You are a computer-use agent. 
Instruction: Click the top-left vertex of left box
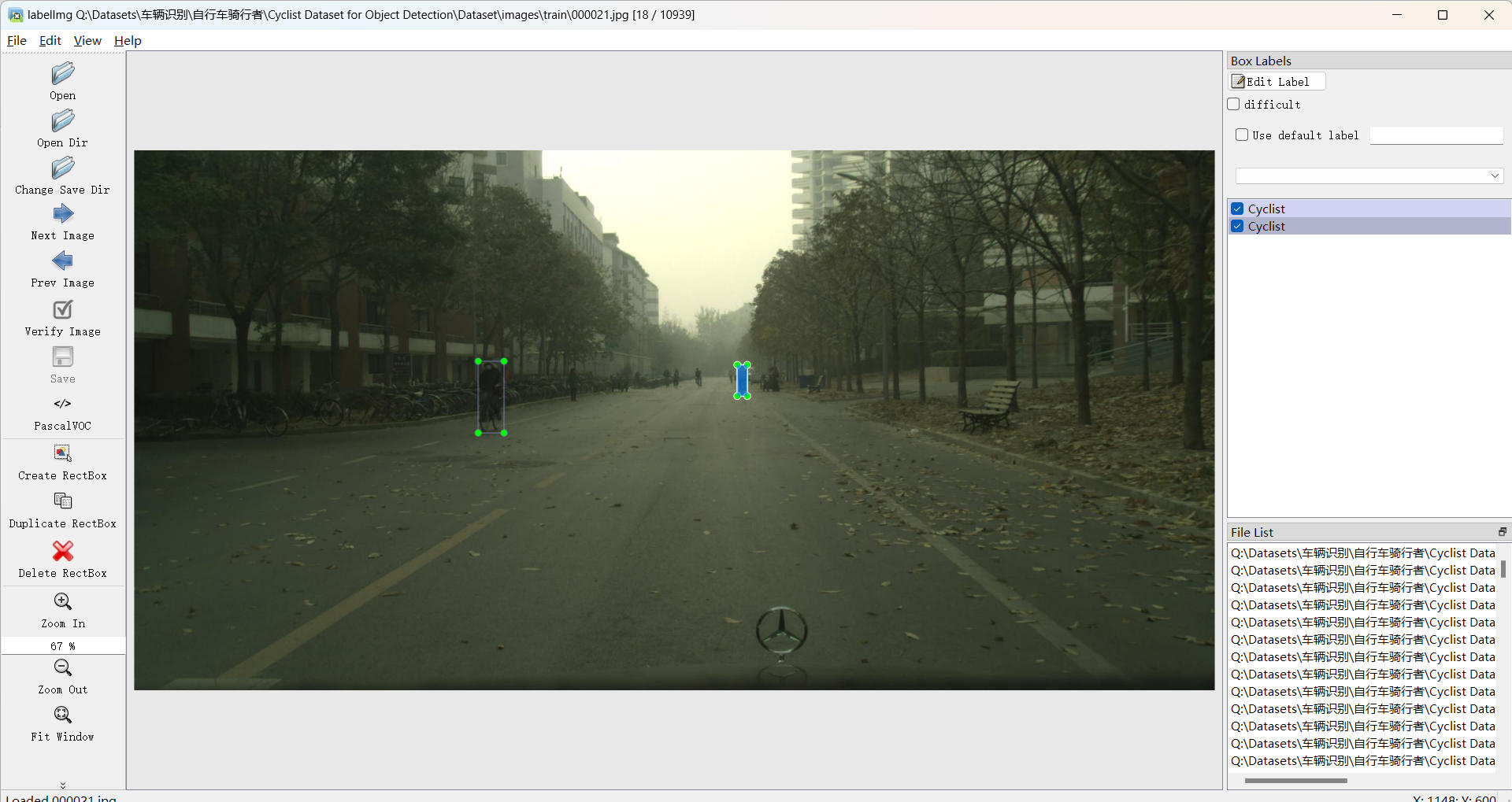(x=478, y=361)
